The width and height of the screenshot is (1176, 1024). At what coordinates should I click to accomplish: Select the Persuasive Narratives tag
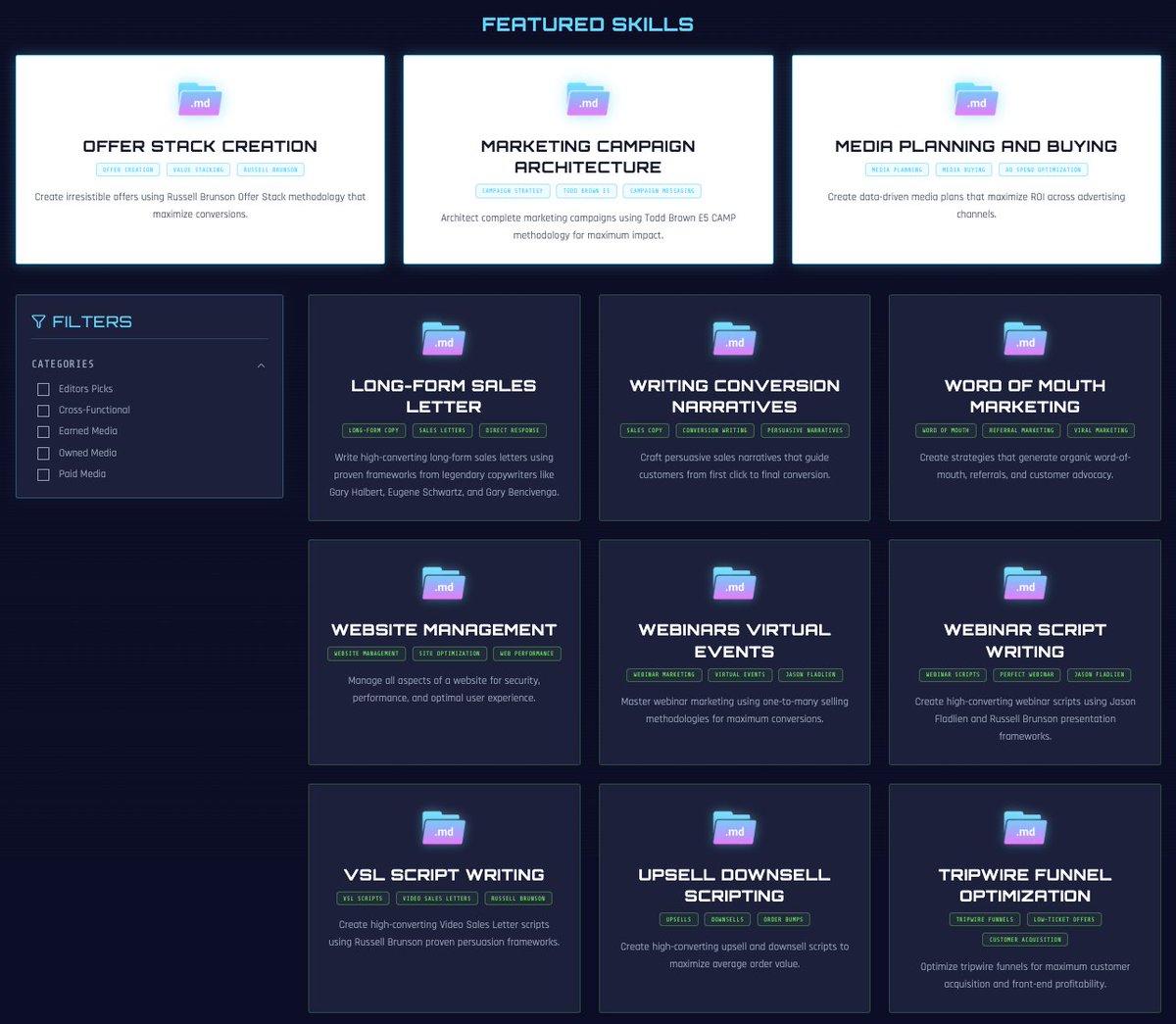click(x=806, y=430)
